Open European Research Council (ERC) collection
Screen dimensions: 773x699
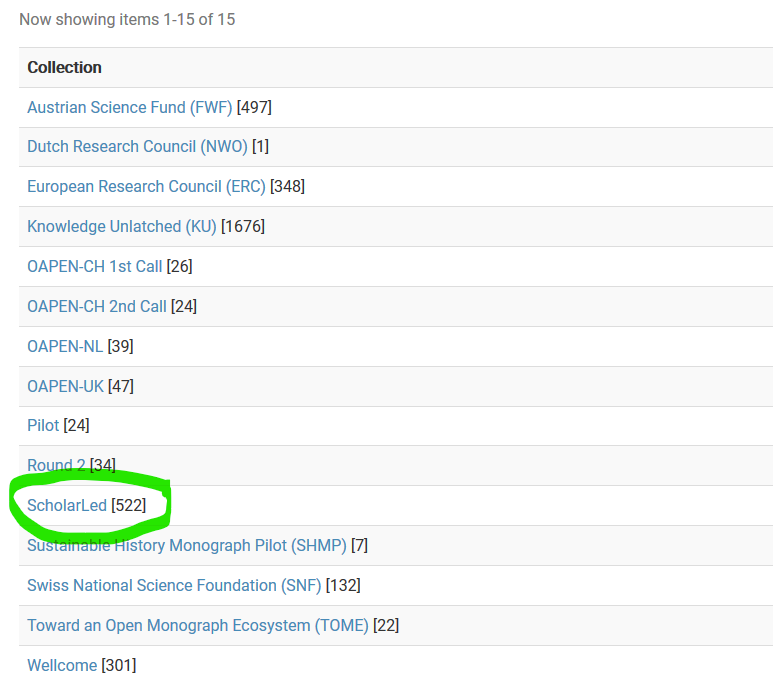[146, 186]
